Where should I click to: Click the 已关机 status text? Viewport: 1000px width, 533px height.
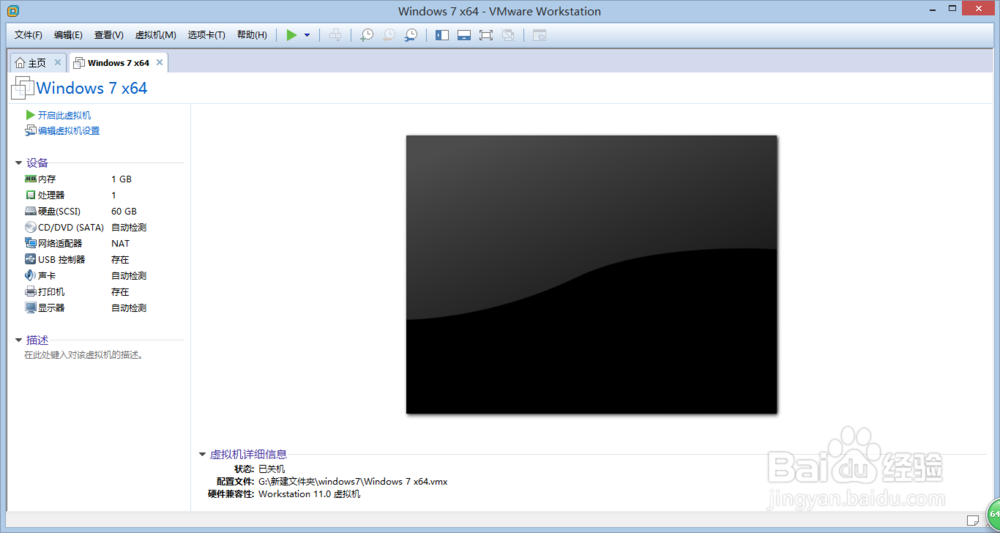pos(272,469)
